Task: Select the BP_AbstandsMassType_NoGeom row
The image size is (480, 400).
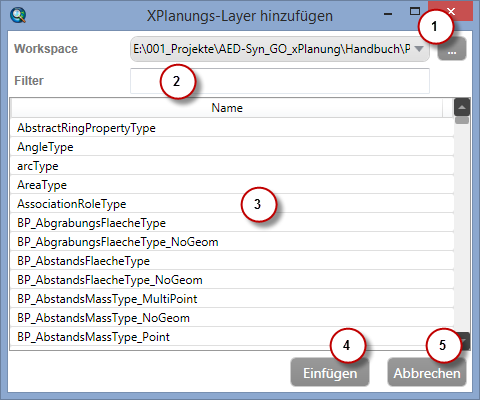Action: [x=232, y=318]
